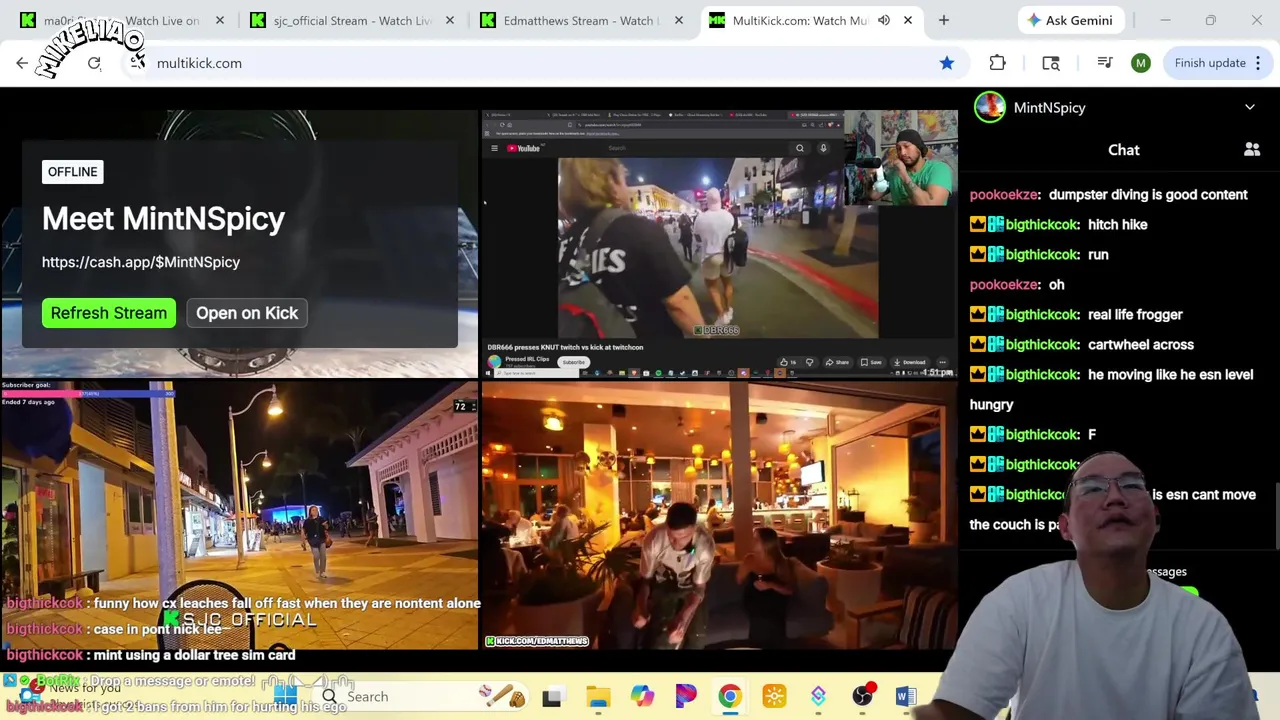This screenshot has width=1280, height=720.
Task: Expand the MintNSpicy chat selector chevron
Action: pos(1249,107)
